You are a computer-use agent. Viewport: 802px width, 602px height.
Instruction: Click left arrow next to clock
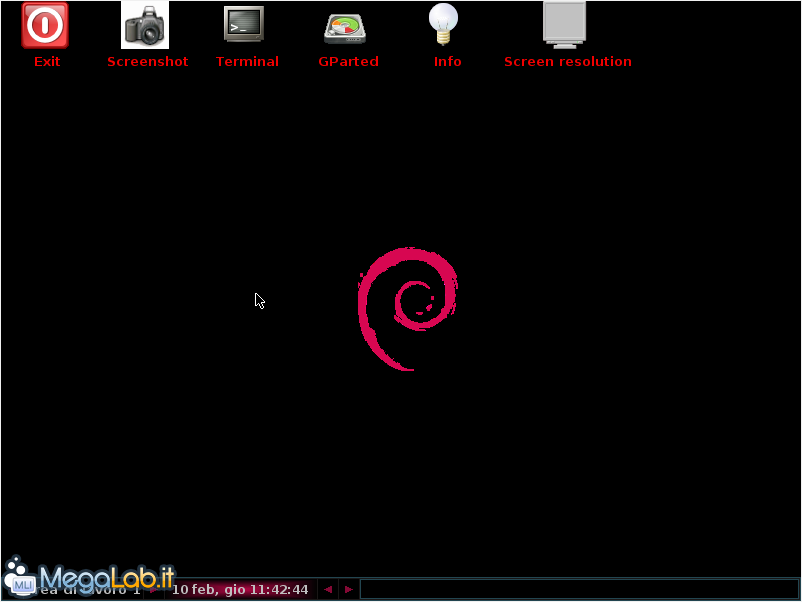coord(328,589)
